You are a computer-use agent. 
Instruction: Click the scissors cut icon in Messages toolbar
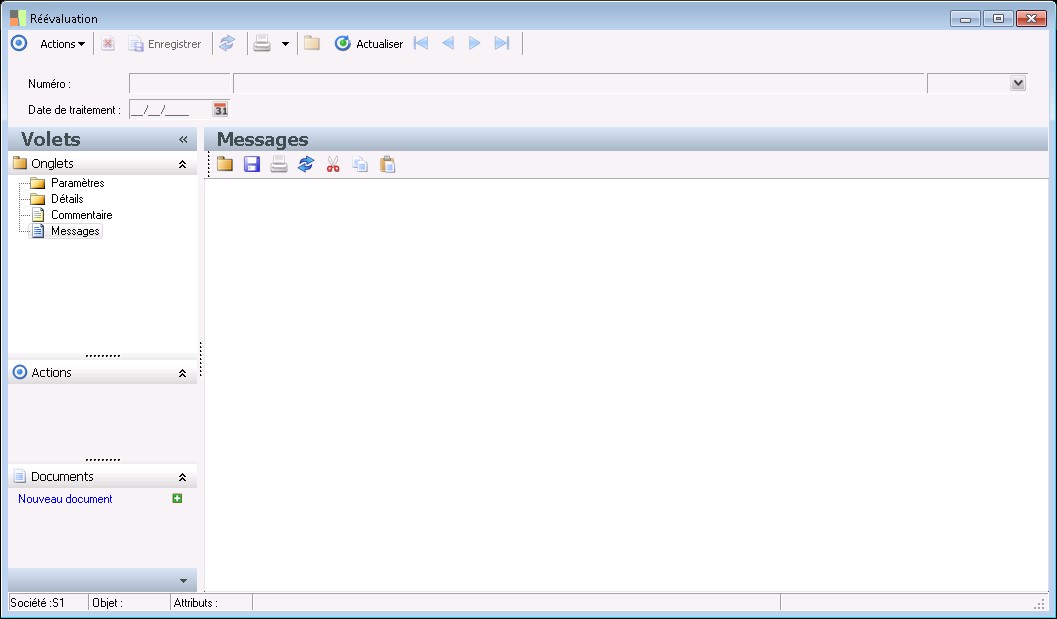[x=333, y=164]
